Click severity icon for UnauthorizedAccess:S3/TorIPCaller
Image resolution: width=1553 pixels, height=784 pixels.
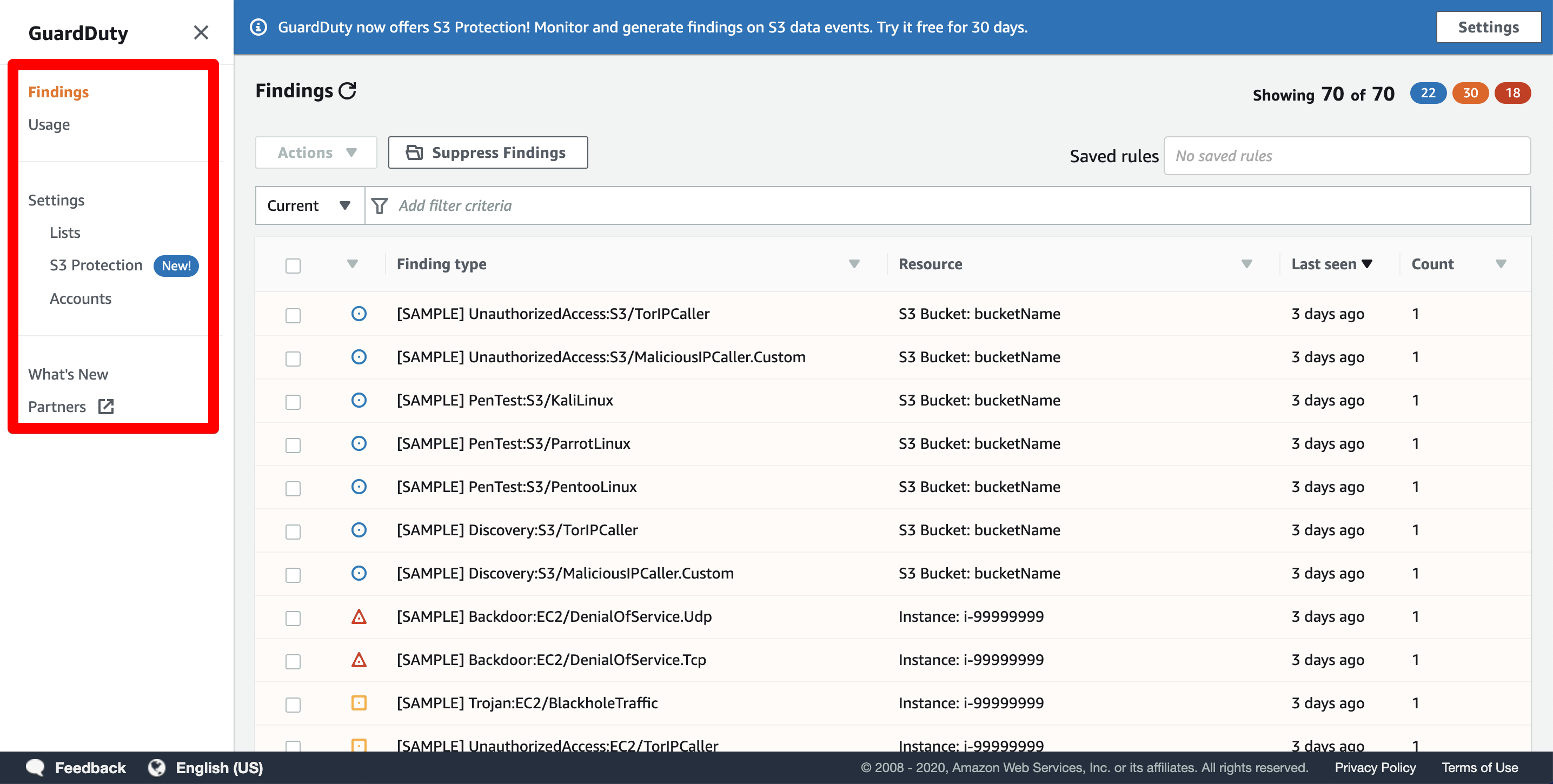[359, 314]
